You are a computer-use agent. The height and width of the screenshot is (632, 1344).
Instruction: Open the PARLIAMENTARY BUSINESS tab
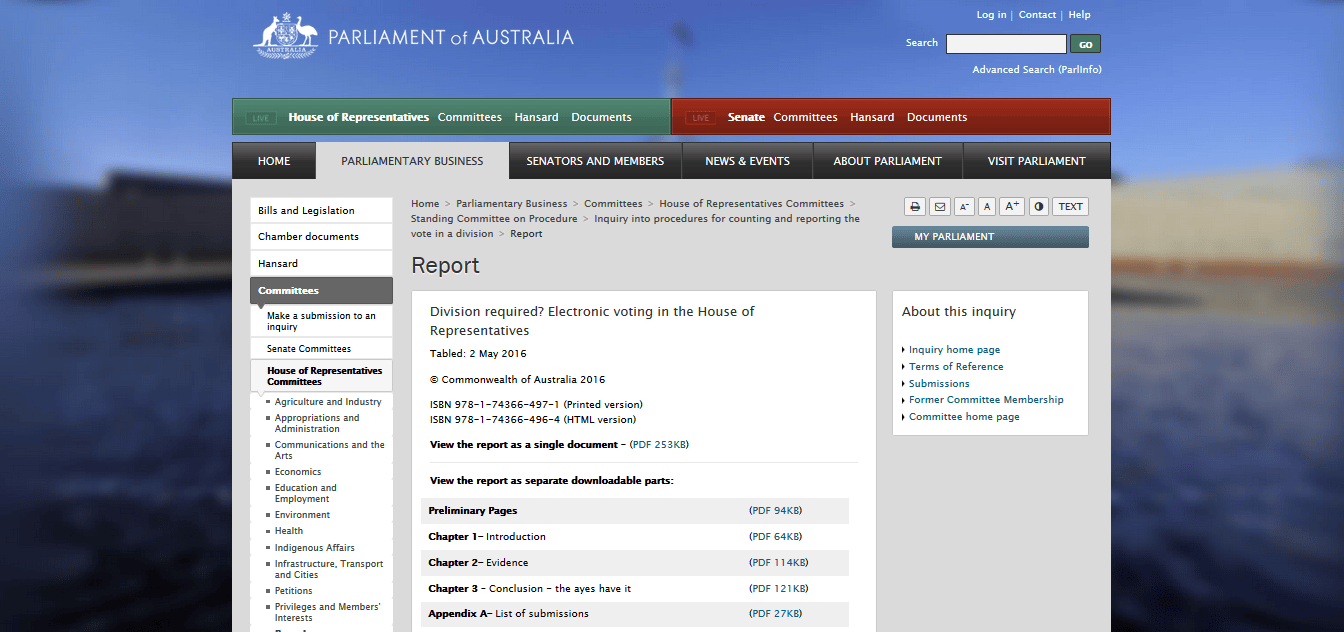point(412,161)
